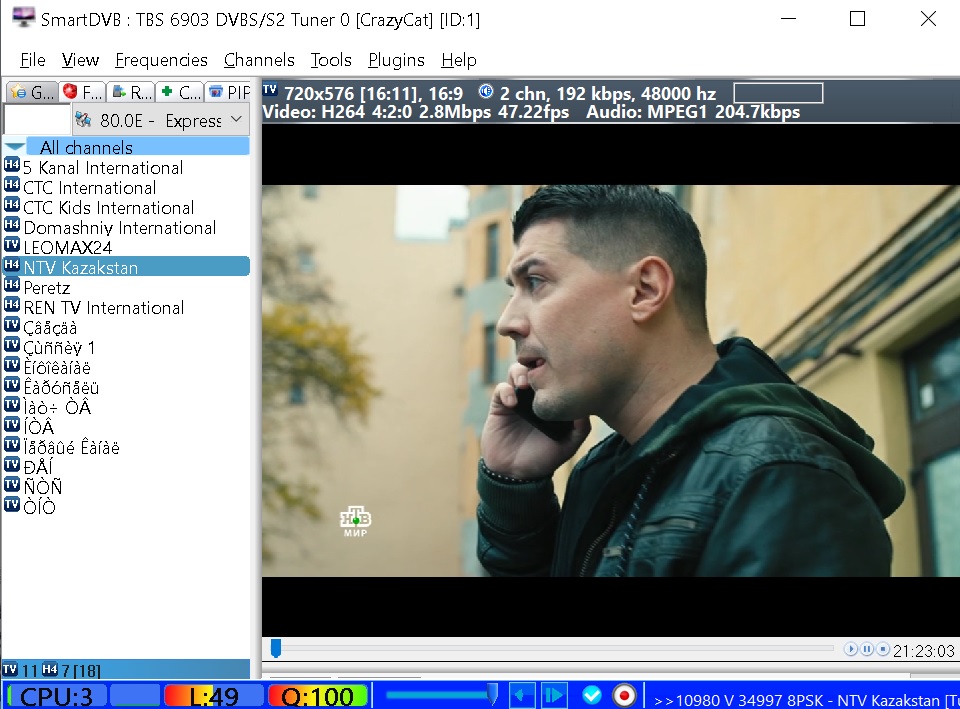This screenshot has width=960, height=709.
Task: Open the Frequencies menu
Action: click(161, 60)
